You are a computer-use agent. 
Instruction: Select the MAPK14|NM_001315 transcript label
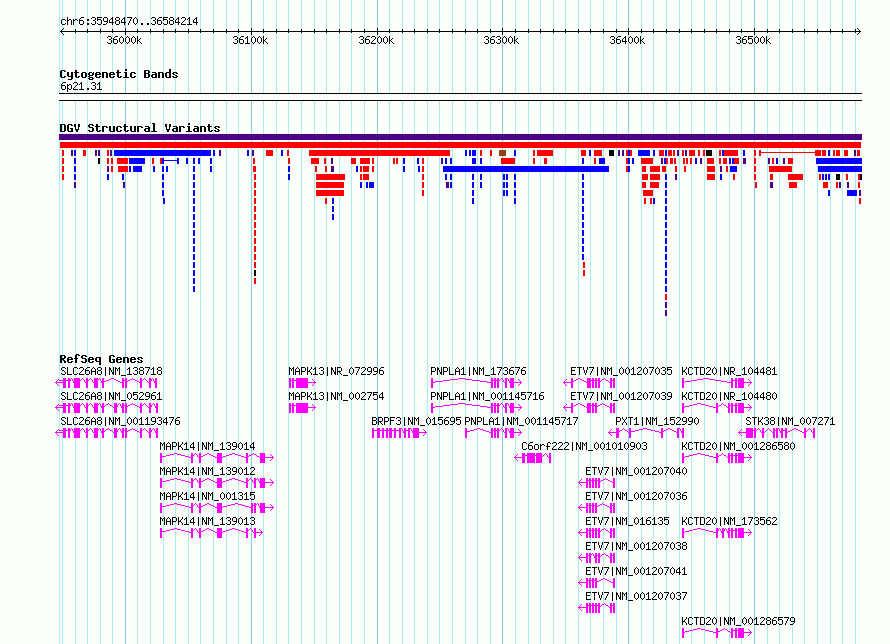pos(207,496)
